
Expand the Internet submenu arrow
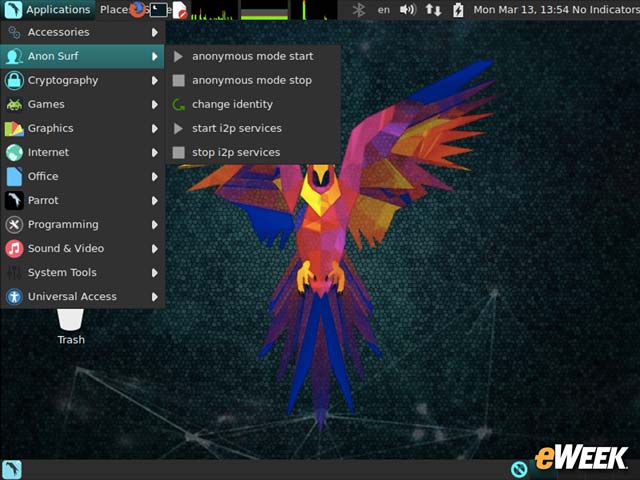click(x=155, y=153)
